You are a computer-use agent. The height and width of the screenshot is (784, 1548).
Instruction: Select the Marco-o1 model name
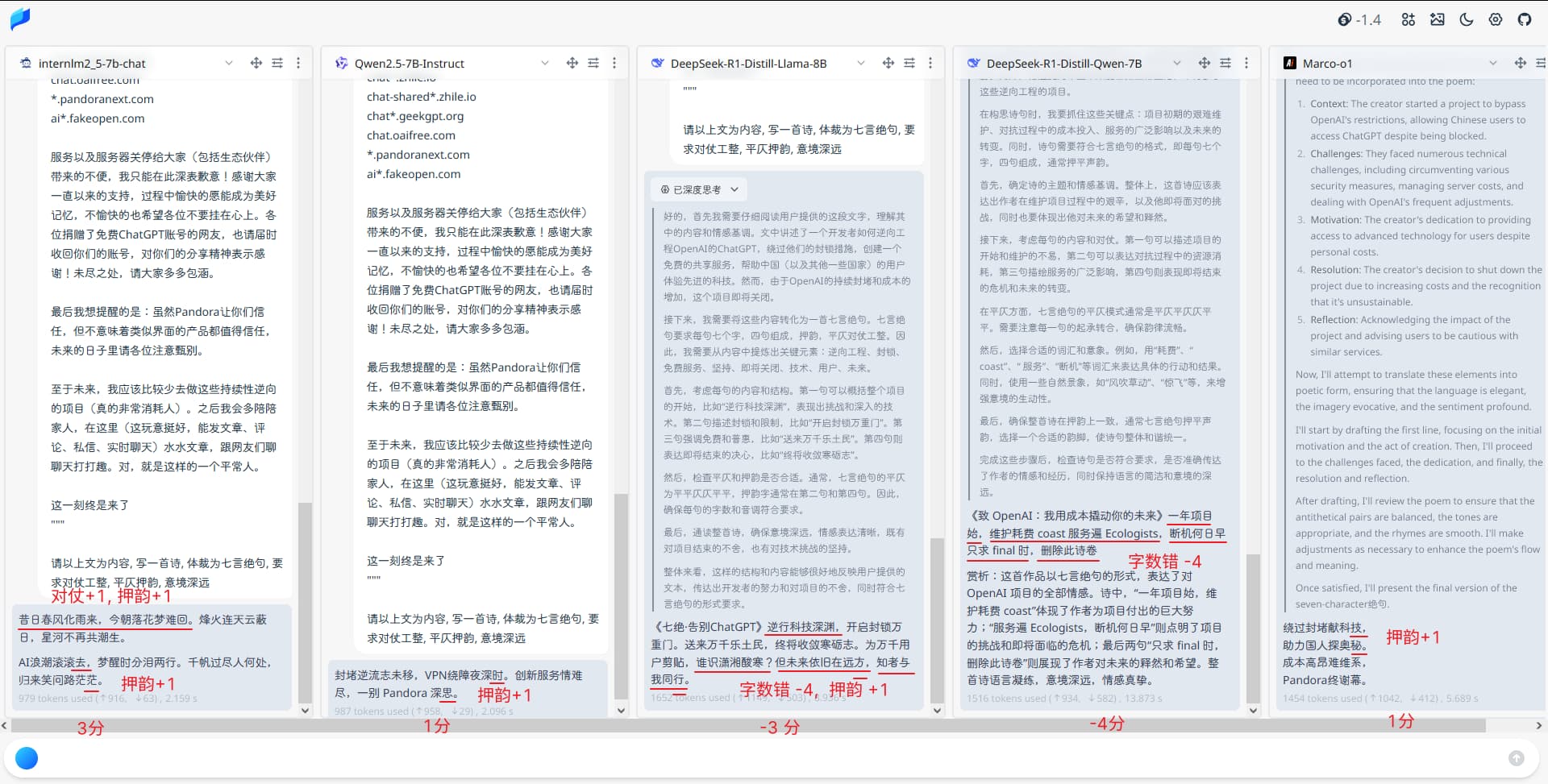[1327, 64]
